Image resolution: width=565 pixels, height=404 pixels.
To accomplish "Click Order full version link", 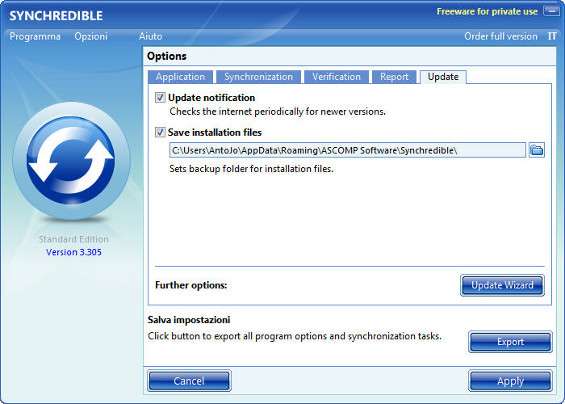I will pyautogui.click(x=501, y=36).
